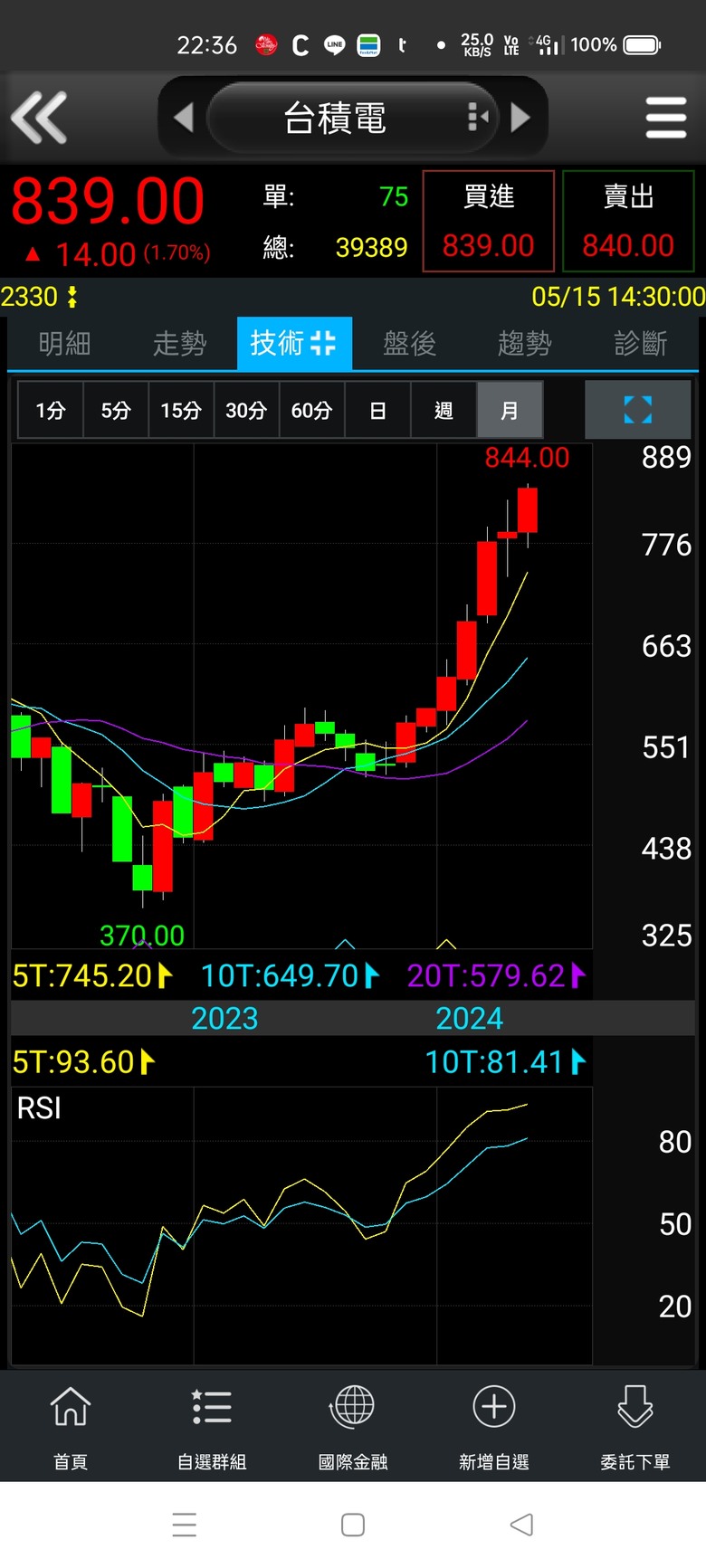706x1568 pixels.
Task: Tap the icon next to stock code 2330
Action: tap(72, 297)
